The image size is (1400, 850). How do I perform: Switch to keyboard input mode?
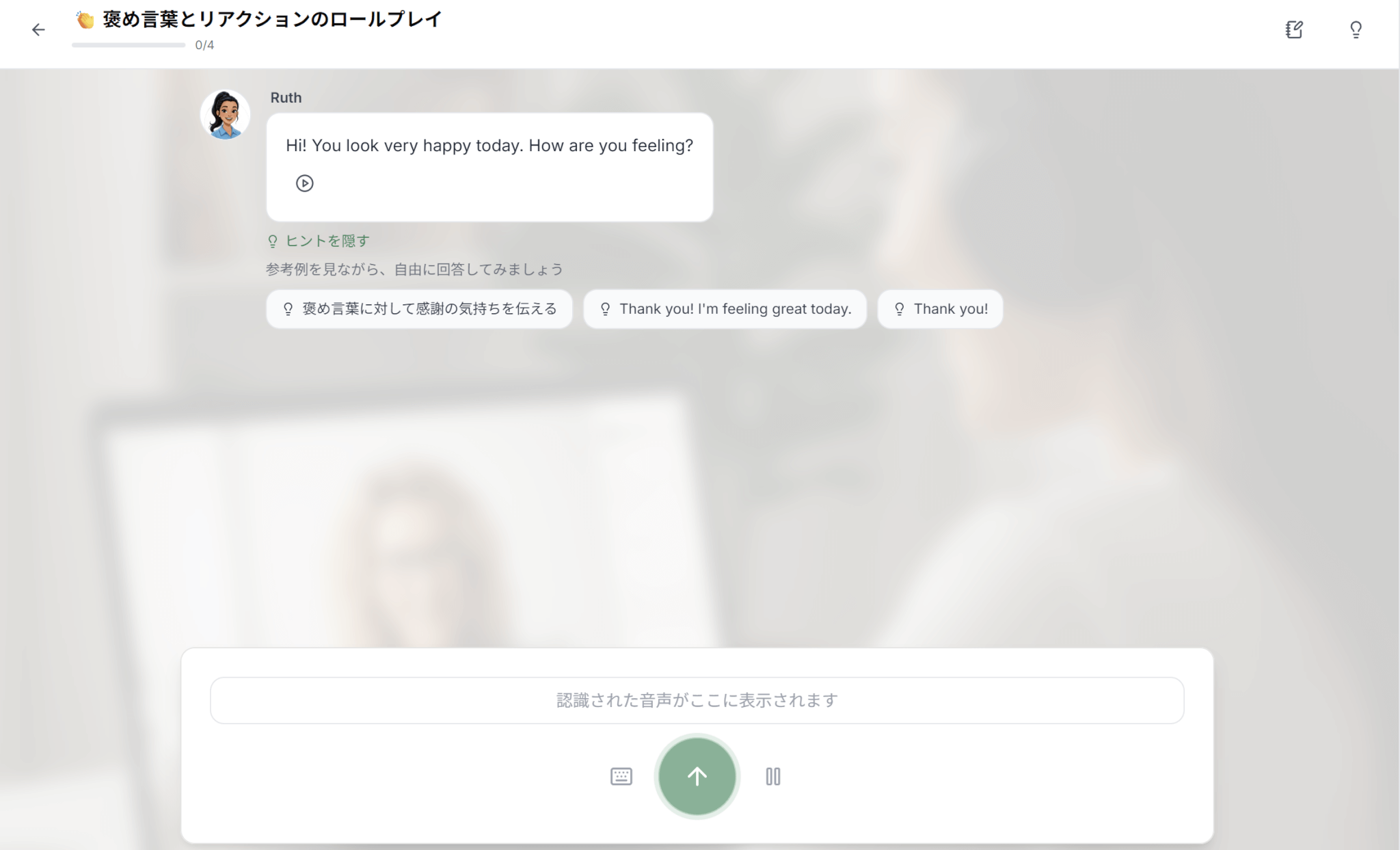[621, 776]
